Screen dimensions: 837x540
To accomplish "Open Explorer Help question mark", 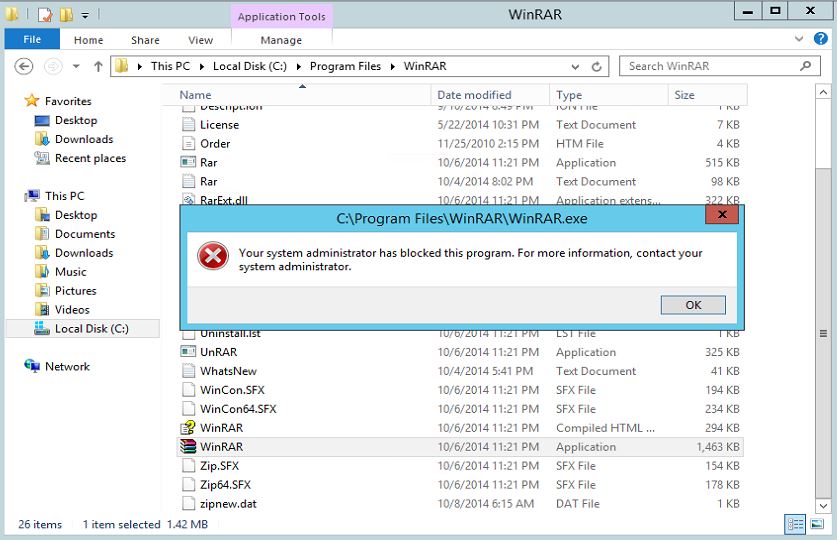I will click(820, 38).
